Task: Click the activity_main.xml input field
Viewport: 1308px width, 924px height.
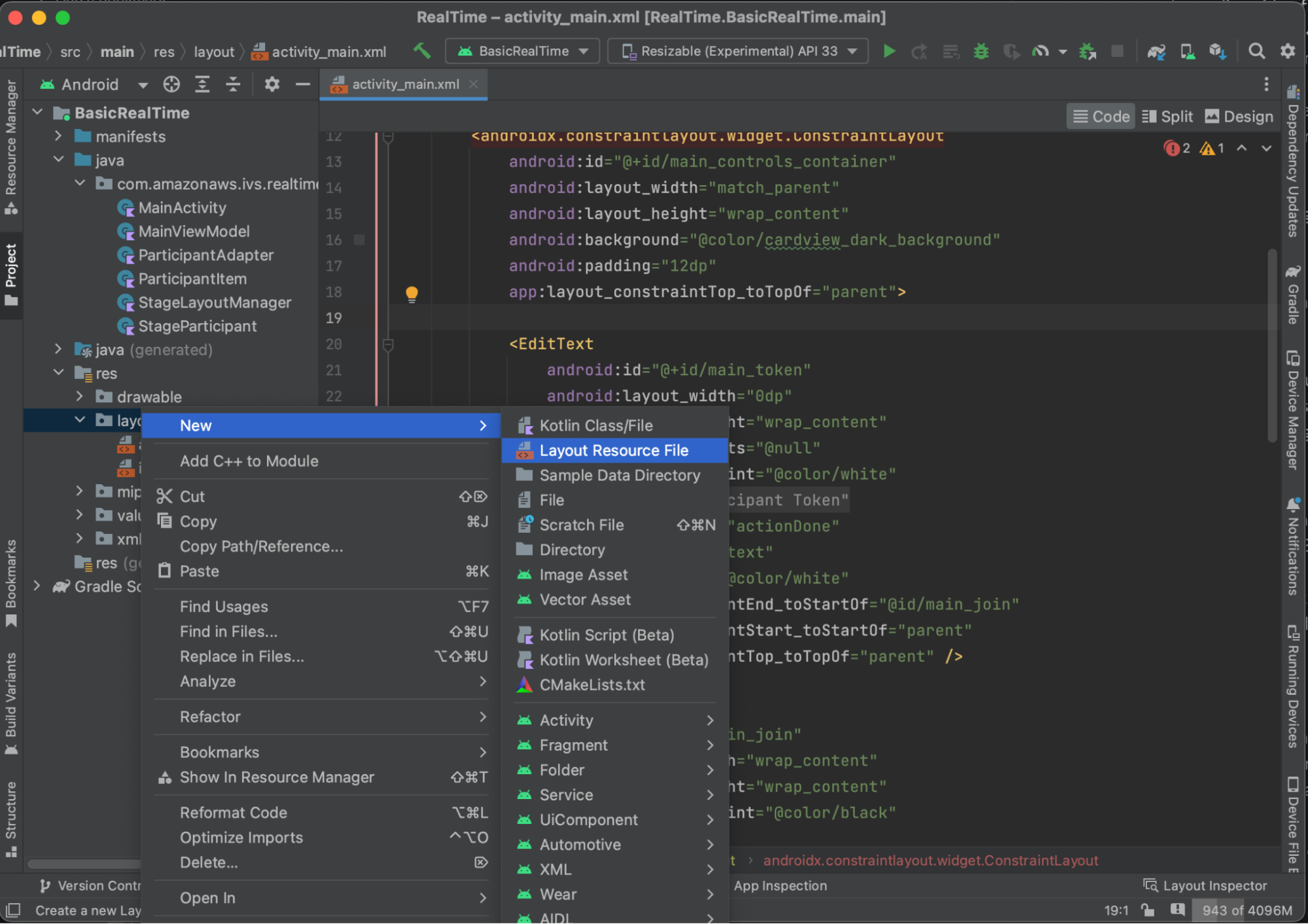Action: pos(400,83)
